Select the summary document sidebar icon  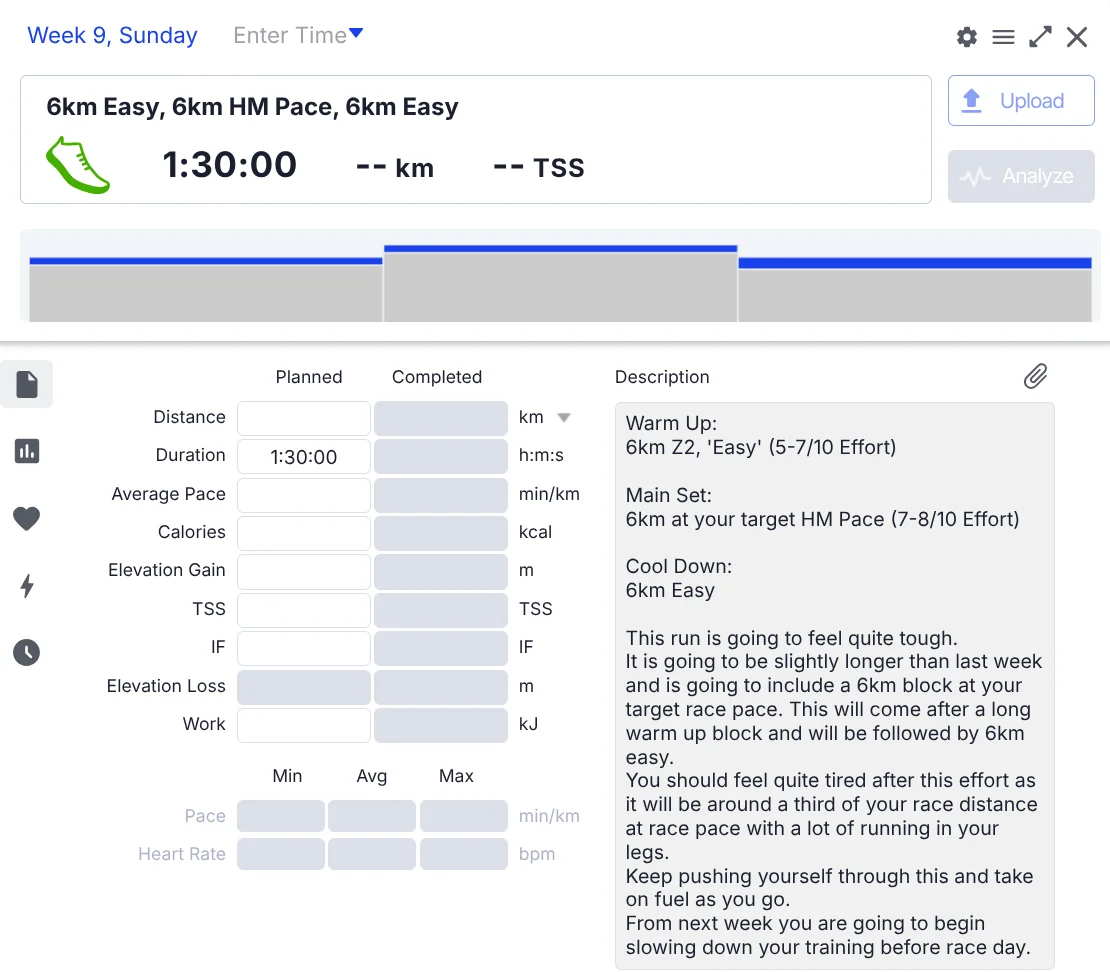(27, 384)
